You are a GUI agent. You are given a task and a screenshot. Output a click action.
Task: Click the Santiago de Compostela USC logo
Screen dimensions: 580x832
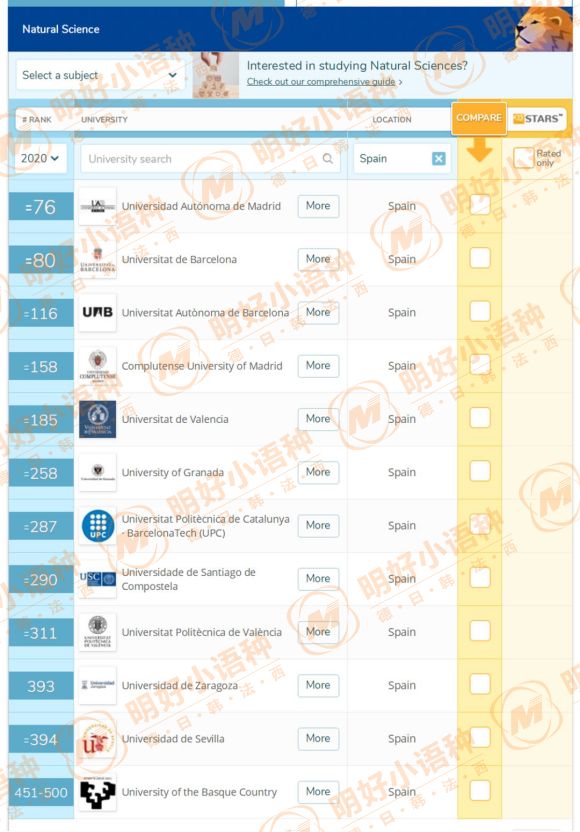(98, 579)
